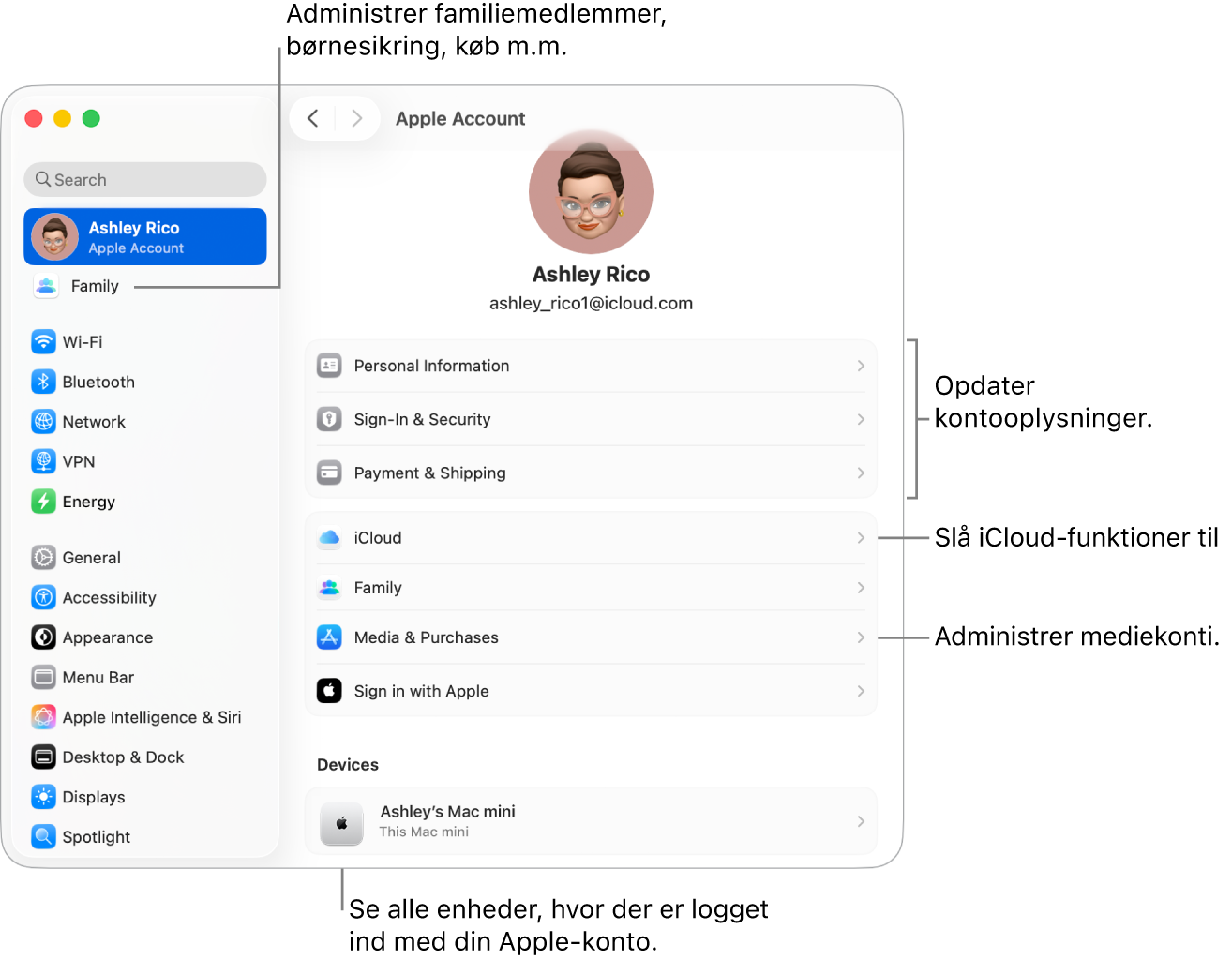Switch to Family in the sidebar
Viewport: 1232px width, 960px height.
point(94,286)
